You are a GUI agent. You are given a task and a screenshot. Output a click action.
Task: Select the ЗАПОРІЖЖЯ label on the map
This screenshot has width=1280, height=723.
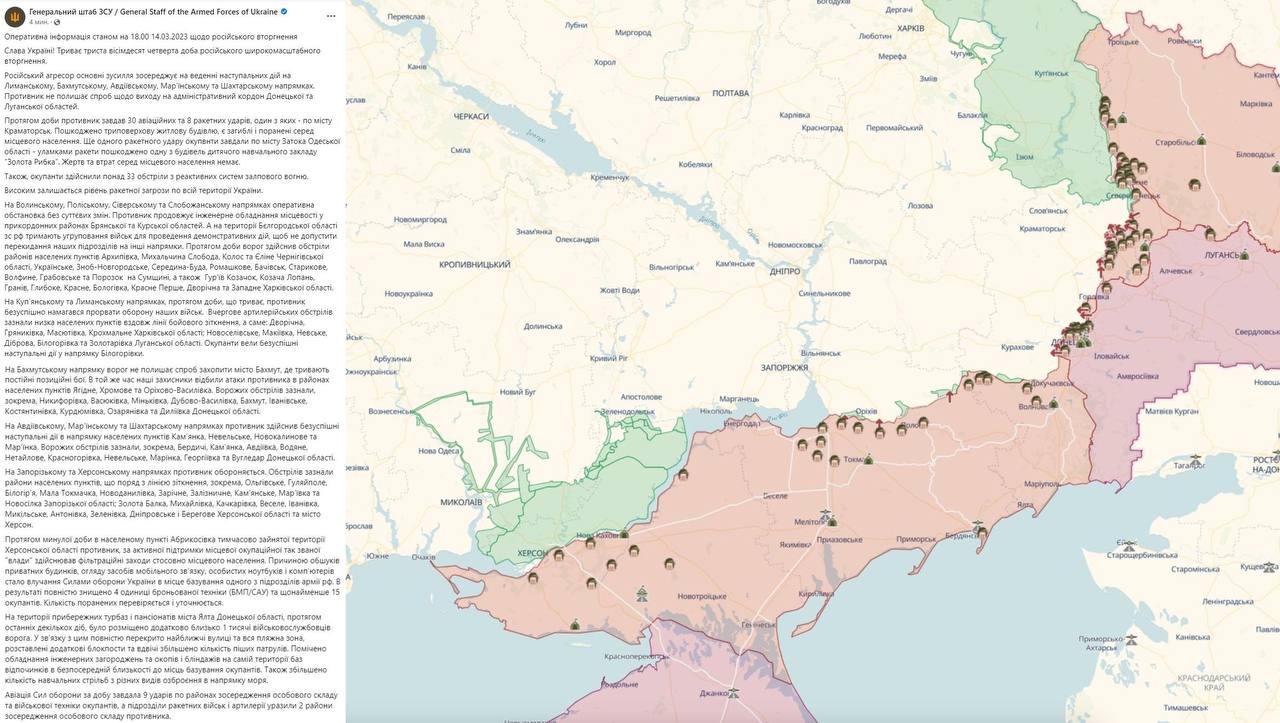[x=787, y=368]
